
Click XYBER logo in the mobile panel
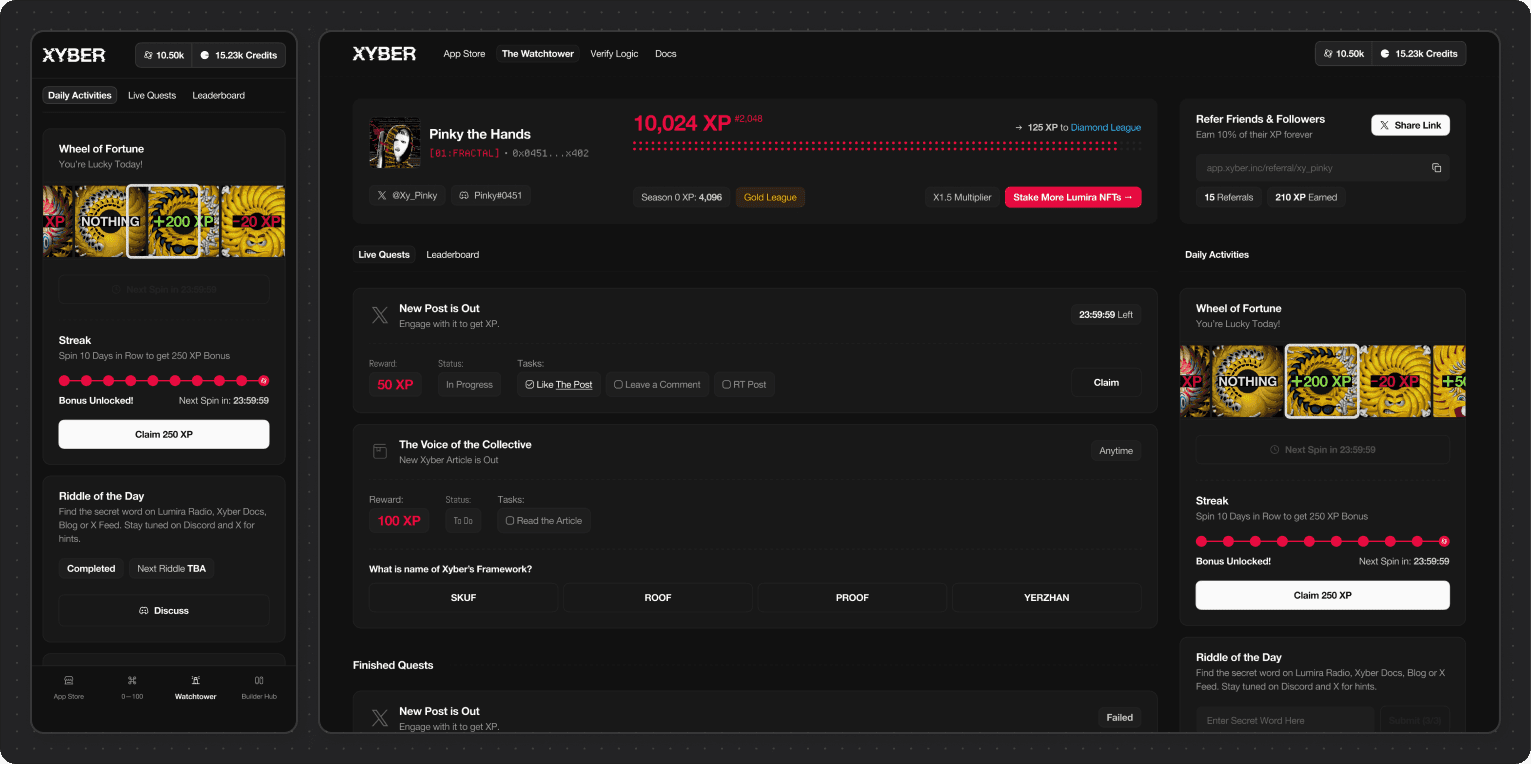(74, 55)
